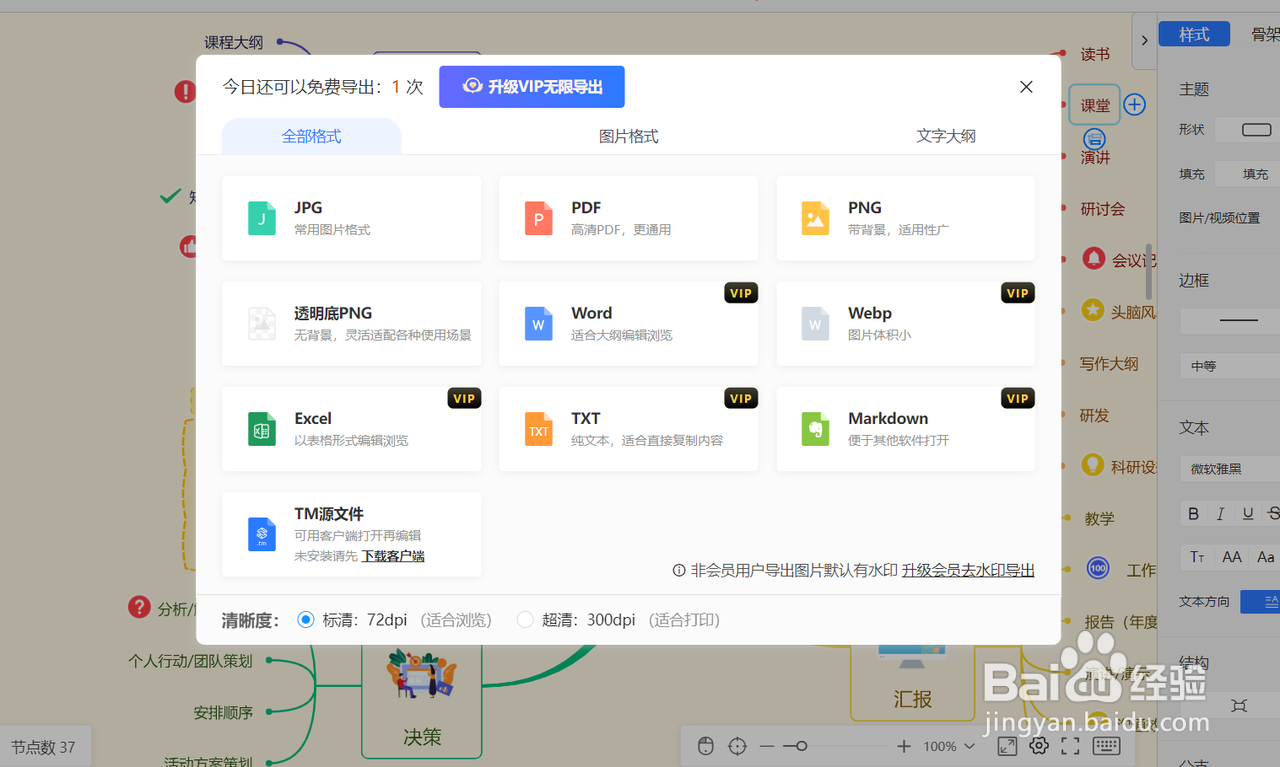Click the Tт text size icon
The image size is (1280, 767).
pos(1196,557)
